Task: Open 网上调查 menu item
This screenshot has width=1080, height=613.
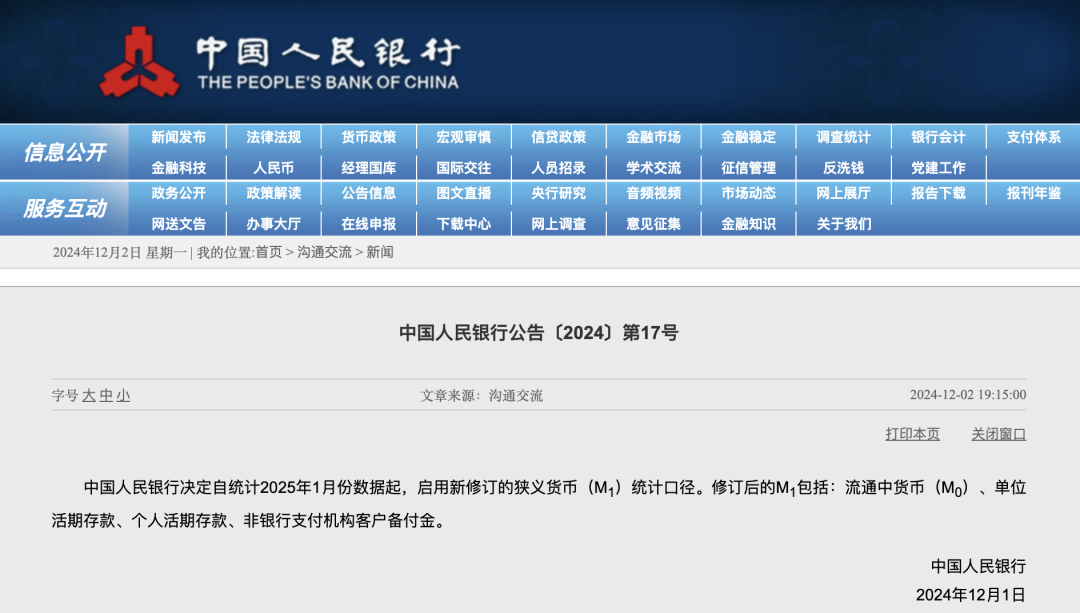Action: pyautogui.click(x=559, y=224)
